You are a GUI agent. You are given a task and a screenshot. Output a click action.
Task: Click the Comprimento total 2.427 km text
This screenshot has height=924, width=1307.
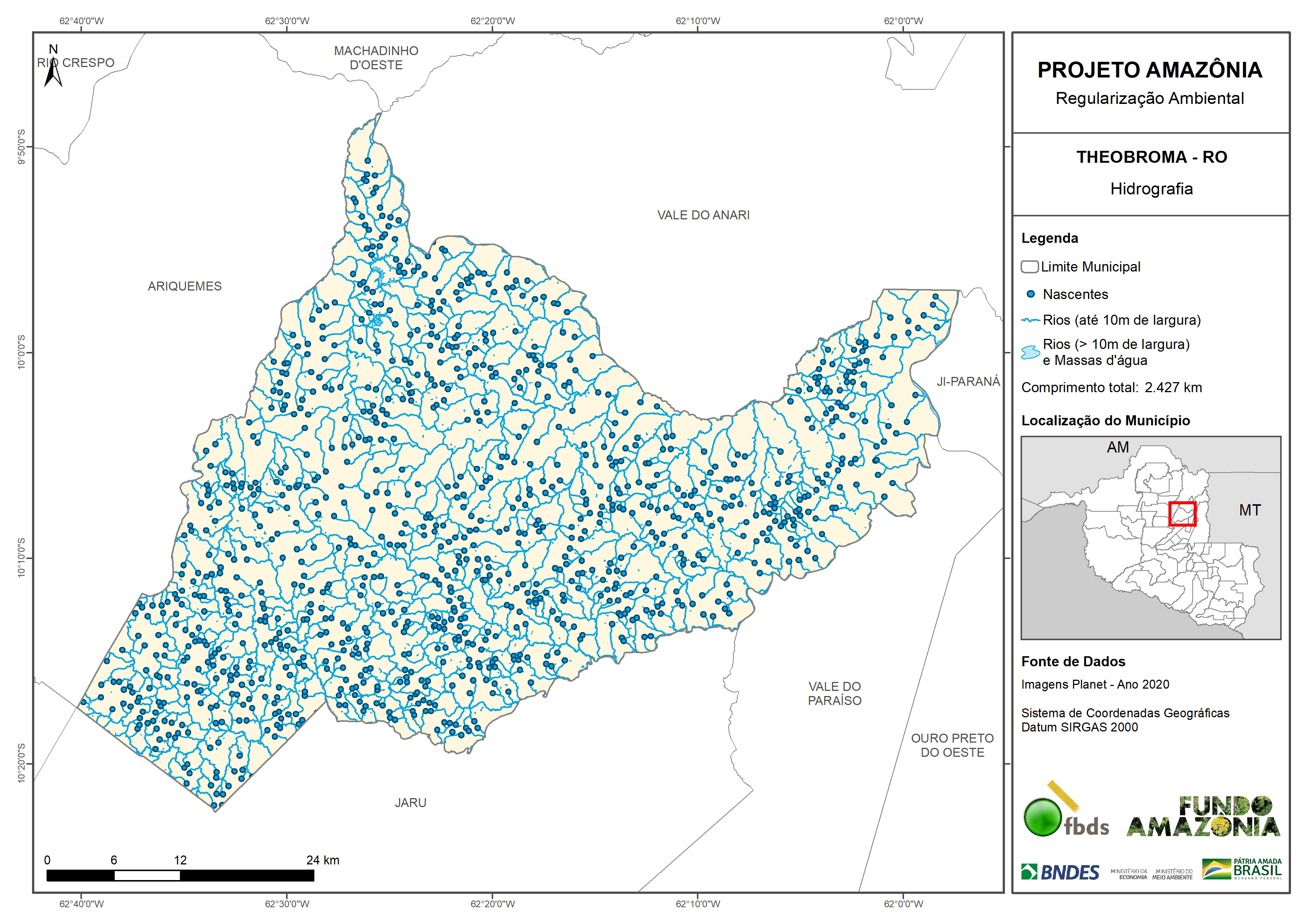1111,388
